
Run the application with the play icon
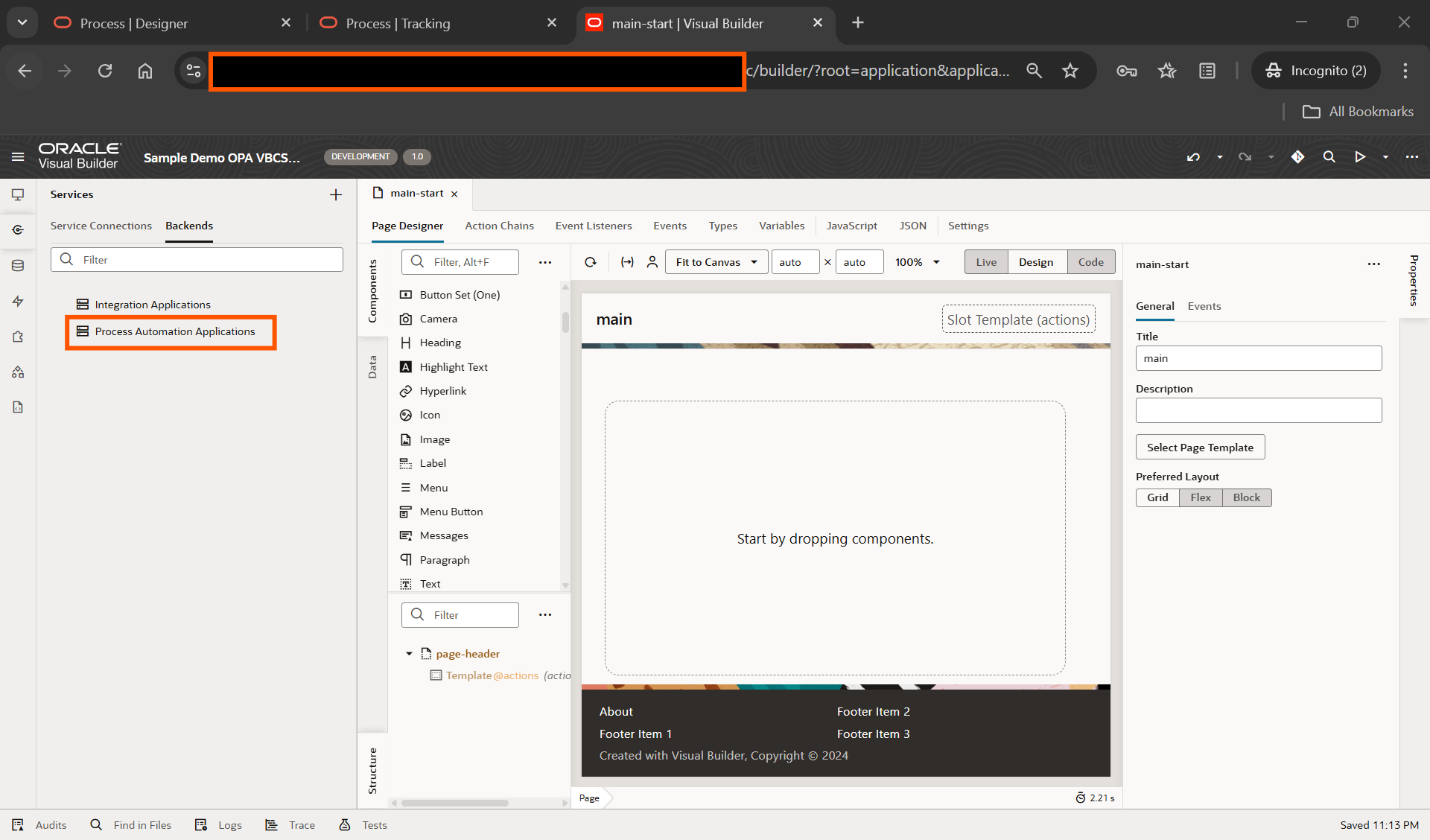1359,157
